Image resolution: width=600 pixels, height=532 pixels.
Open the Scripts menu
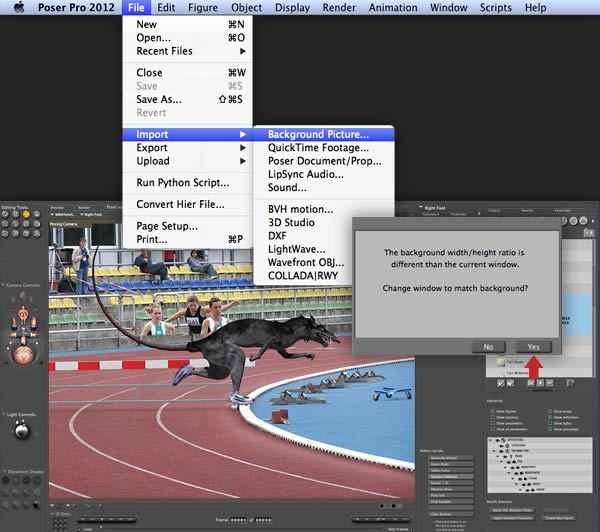[x=496, y=7]
